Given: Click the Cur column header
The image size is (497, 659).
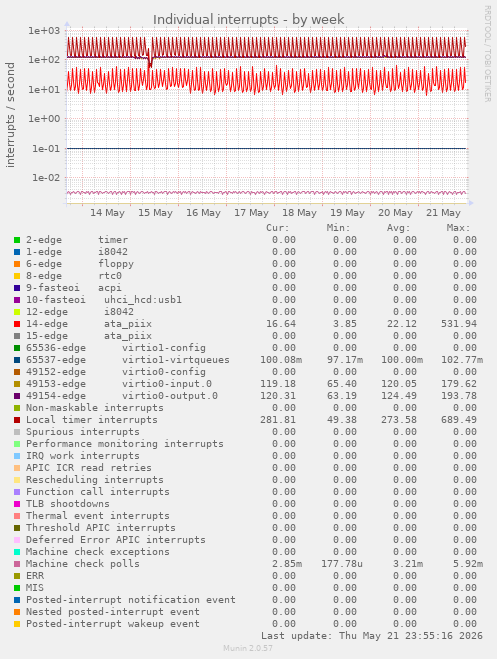Looking at the screenshot, I should pyautogui.click(x=278, y=228).
